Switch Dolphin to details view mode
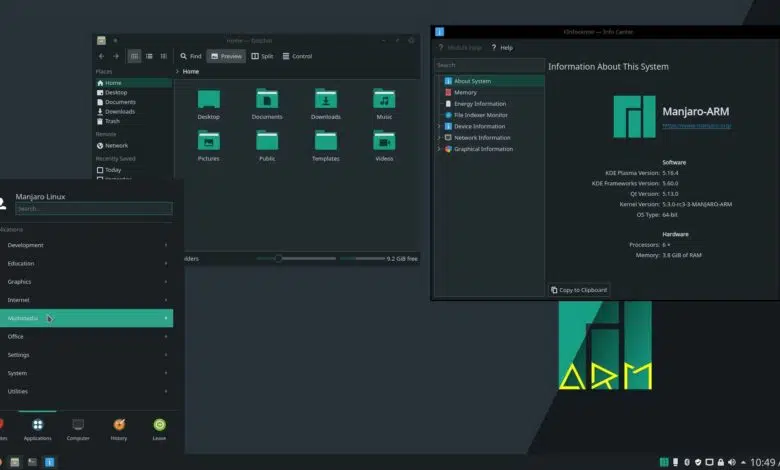The height and width of the screenshot is (470, 780). [x=164, y=56]
